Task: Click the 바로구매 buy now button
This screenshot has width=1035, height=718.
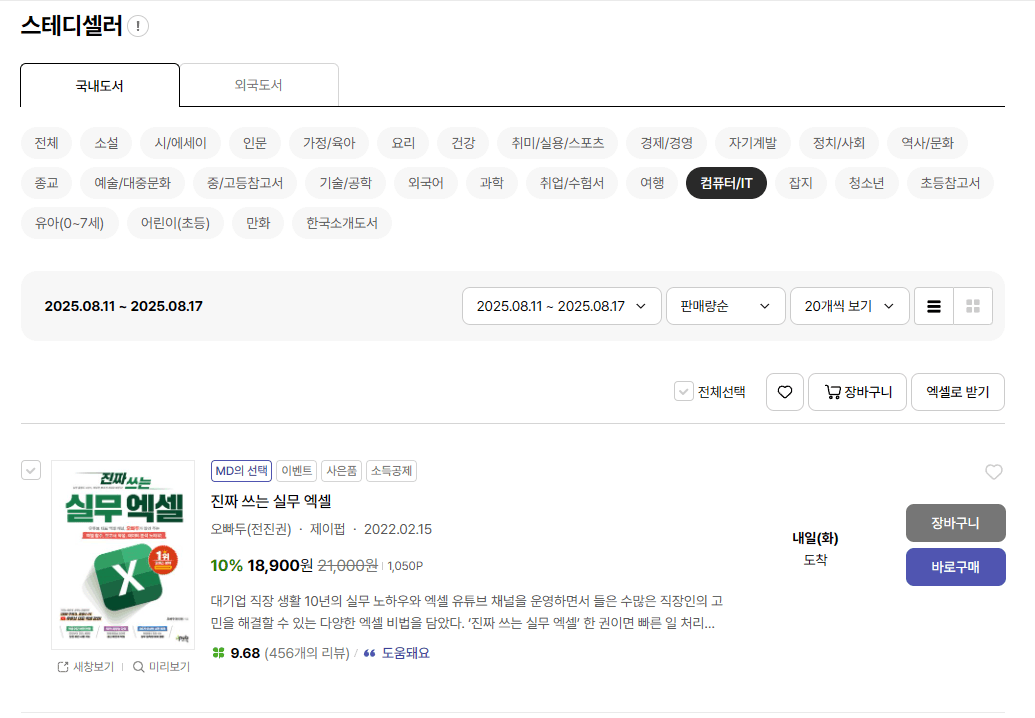Action: (x=956, y=567)
